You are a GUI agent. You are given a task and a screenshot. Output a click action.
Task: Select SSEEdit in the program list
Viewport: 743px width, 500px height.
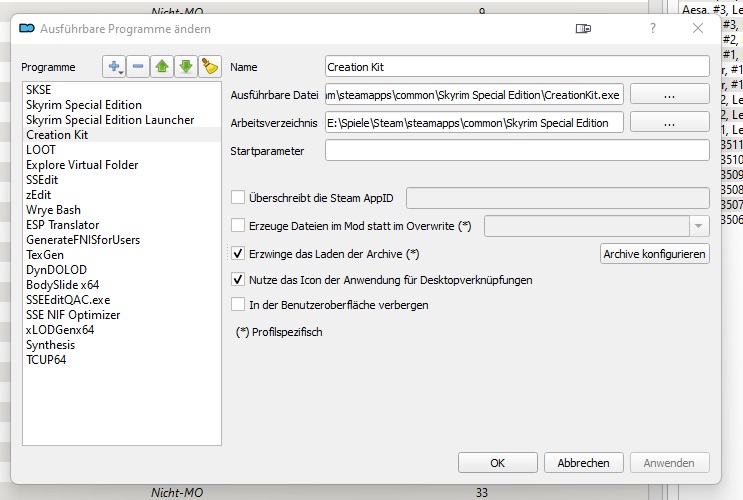44,180
